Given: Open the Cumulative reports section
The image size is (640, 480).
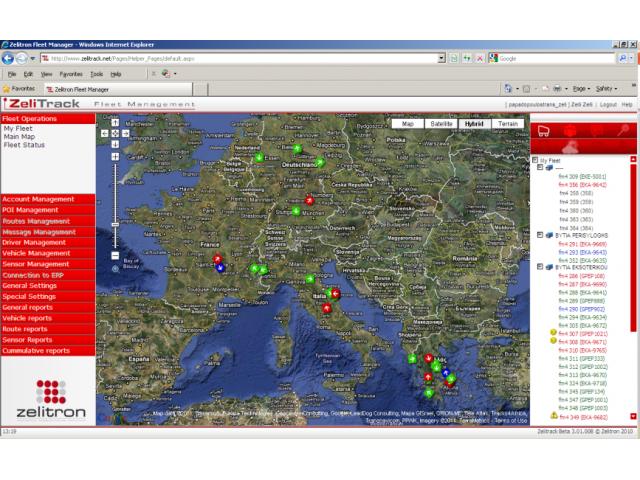Looking at the screenshot, I should tap(48, 351).
